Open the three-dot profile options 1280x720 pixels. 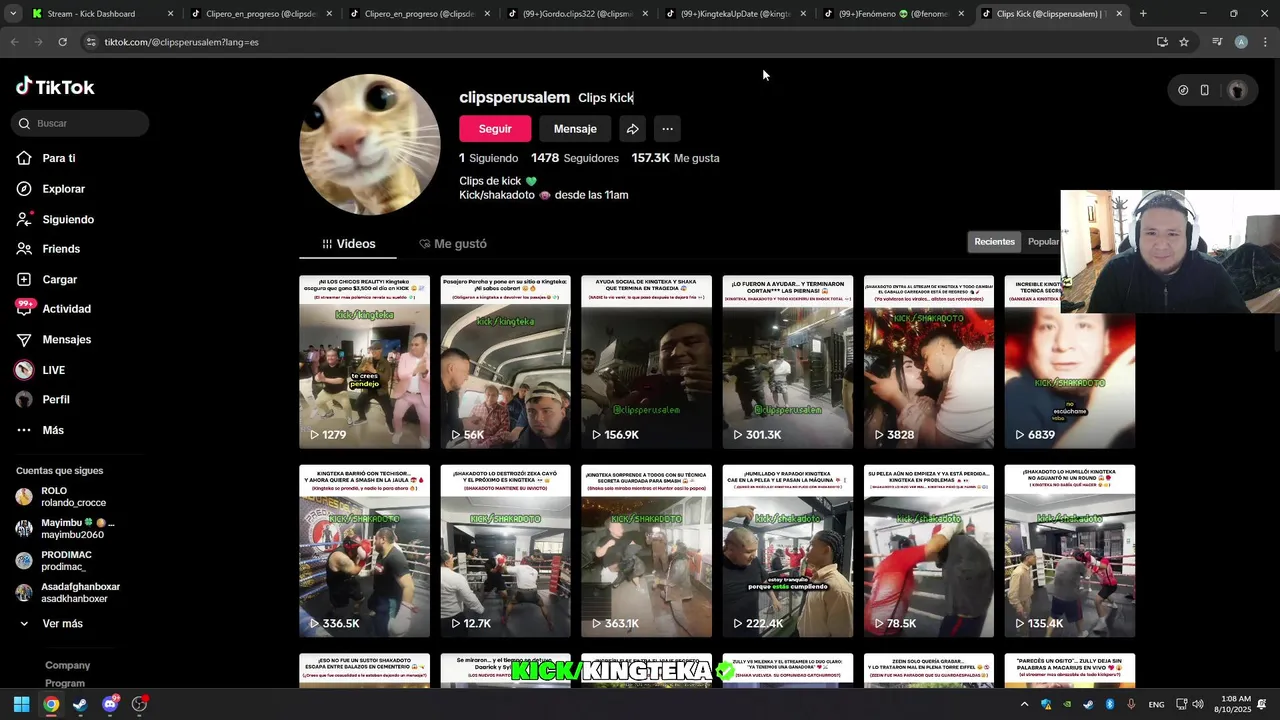[x=667, y=129]
